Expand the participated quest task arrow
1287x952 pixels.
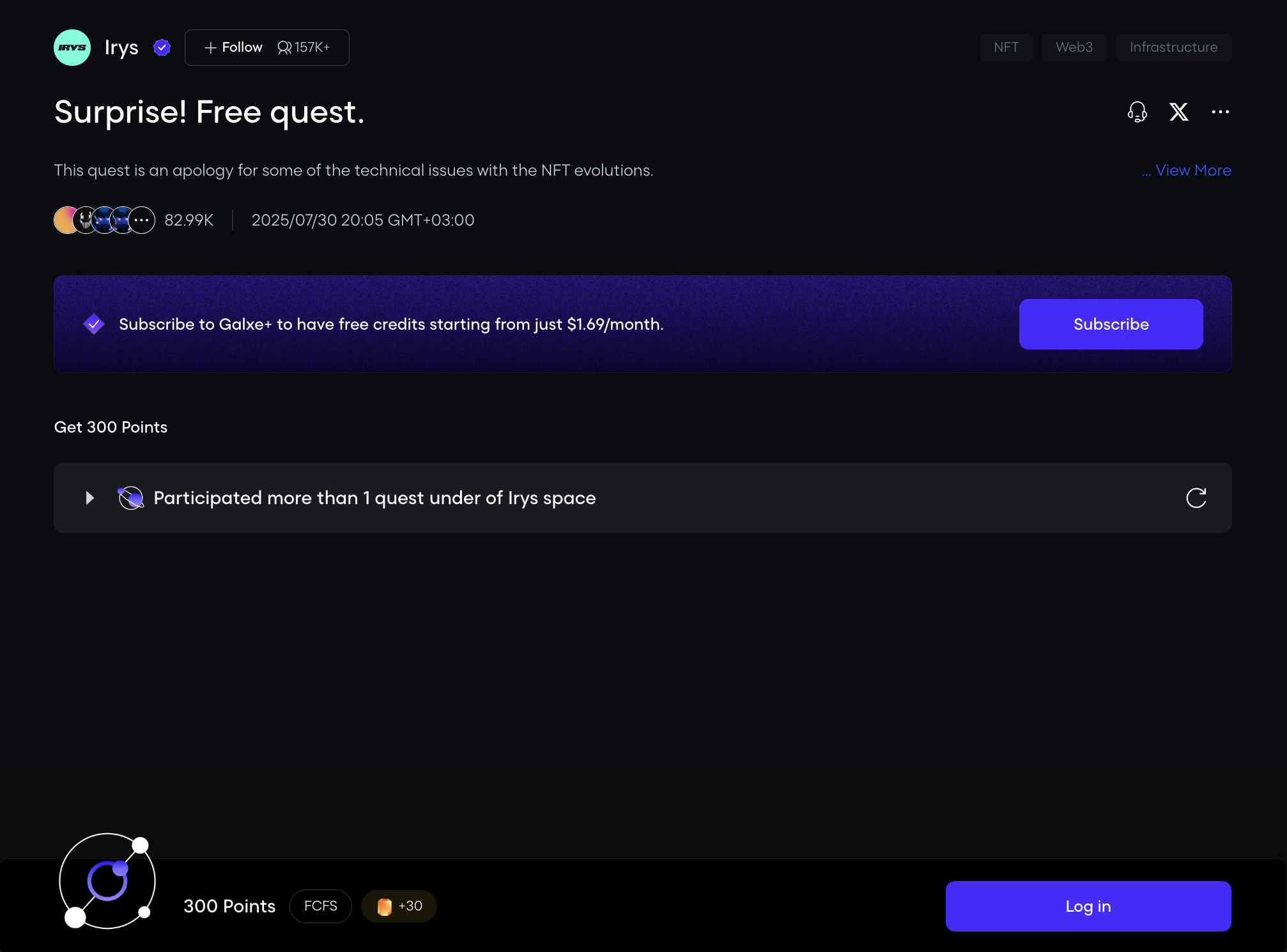click(x=89, y=498)
